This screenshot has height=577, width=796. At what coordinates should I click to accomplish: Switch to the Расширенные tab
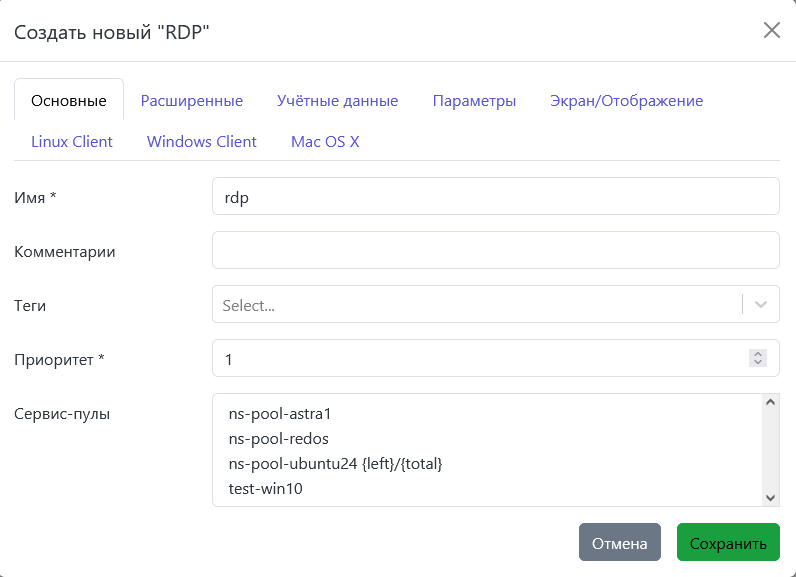191,101
